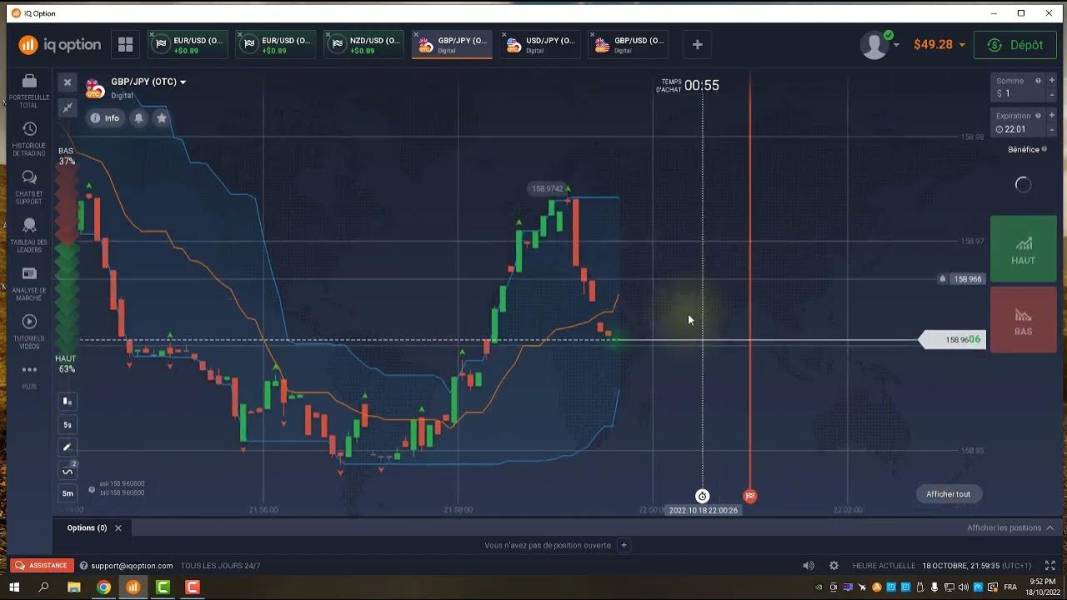Click the green HAUT buy button

pos(1023,249)
